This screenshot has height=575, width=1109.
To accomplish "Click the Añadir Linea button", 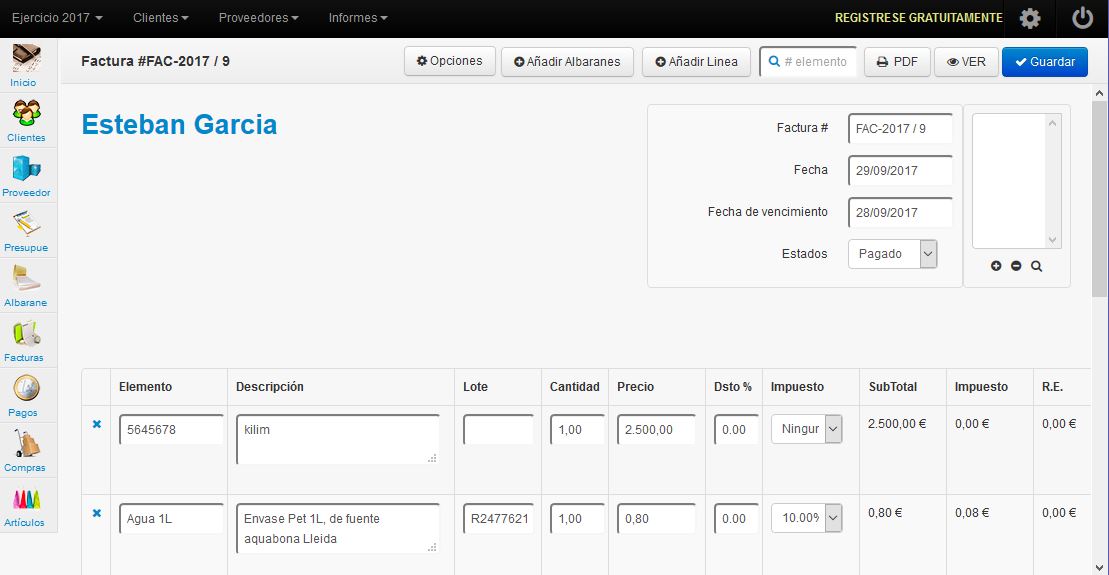I will [696, 62].
